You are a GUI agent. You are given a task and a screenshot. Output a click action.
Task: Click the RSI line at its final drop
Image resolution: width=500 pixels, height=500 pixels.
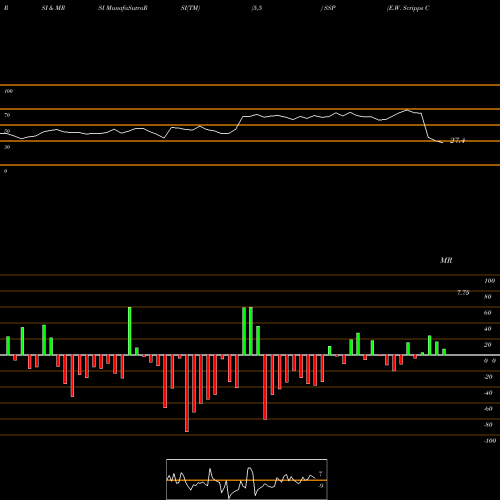[x=425, y=126]
